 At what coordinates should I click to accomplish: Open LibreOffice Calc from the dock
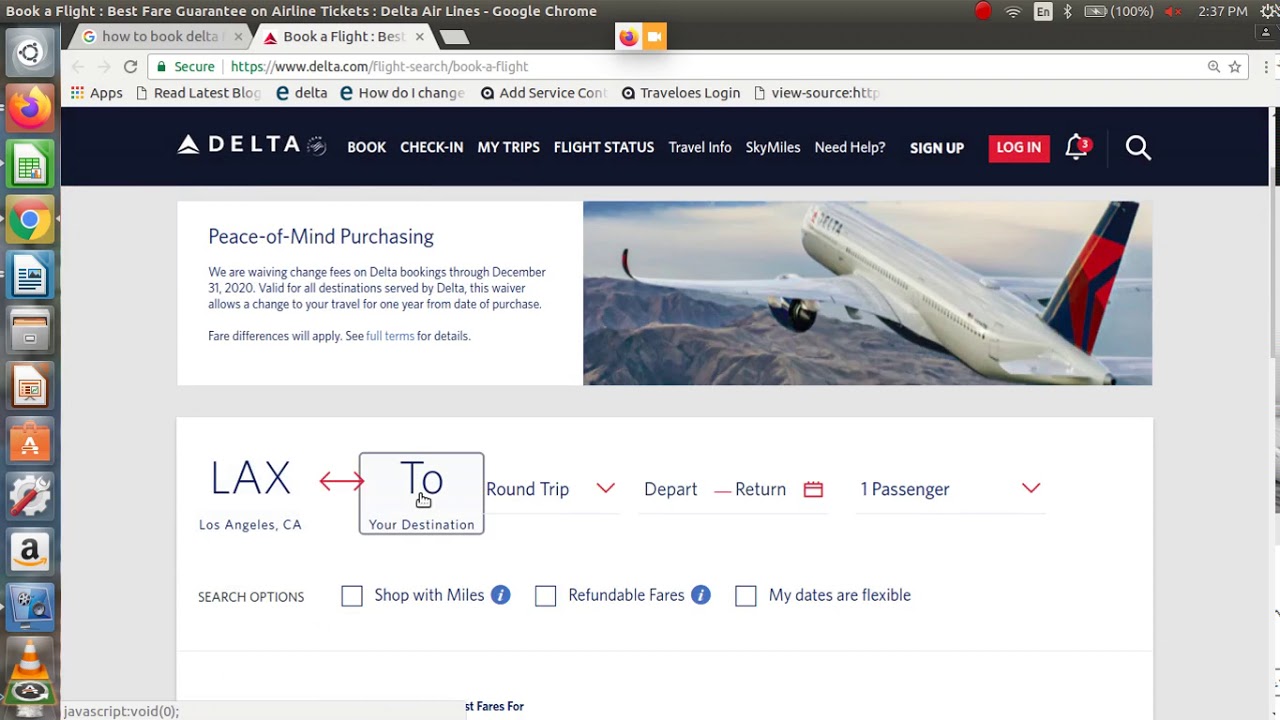[30, 164]
